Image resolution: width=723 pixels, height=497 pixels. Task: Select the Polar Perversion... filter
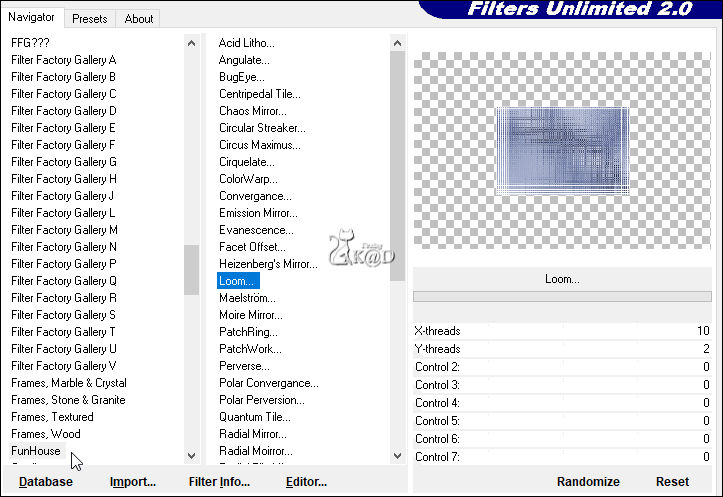click(x=261, y=400)
